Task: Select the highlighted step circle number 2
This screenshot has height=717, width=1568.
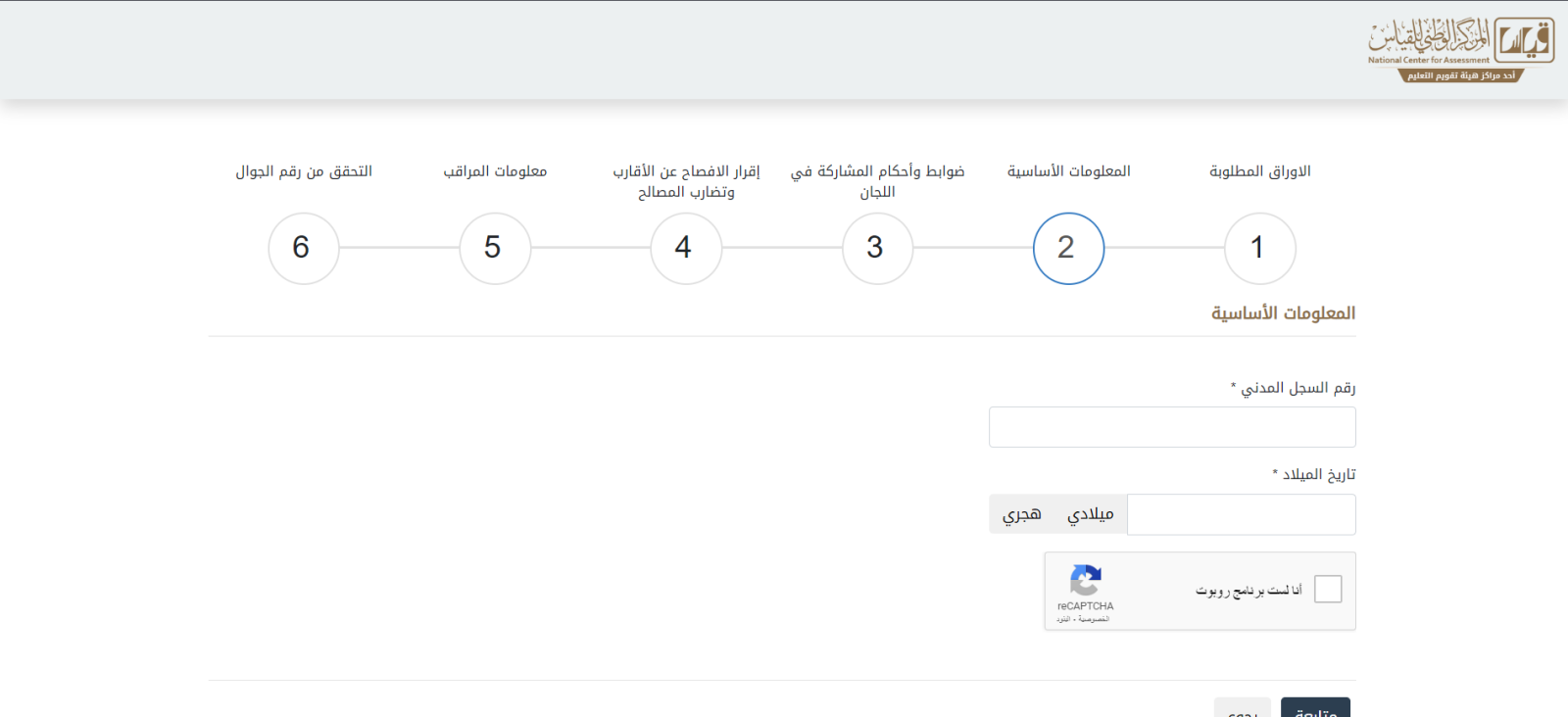Action: 1068,249
